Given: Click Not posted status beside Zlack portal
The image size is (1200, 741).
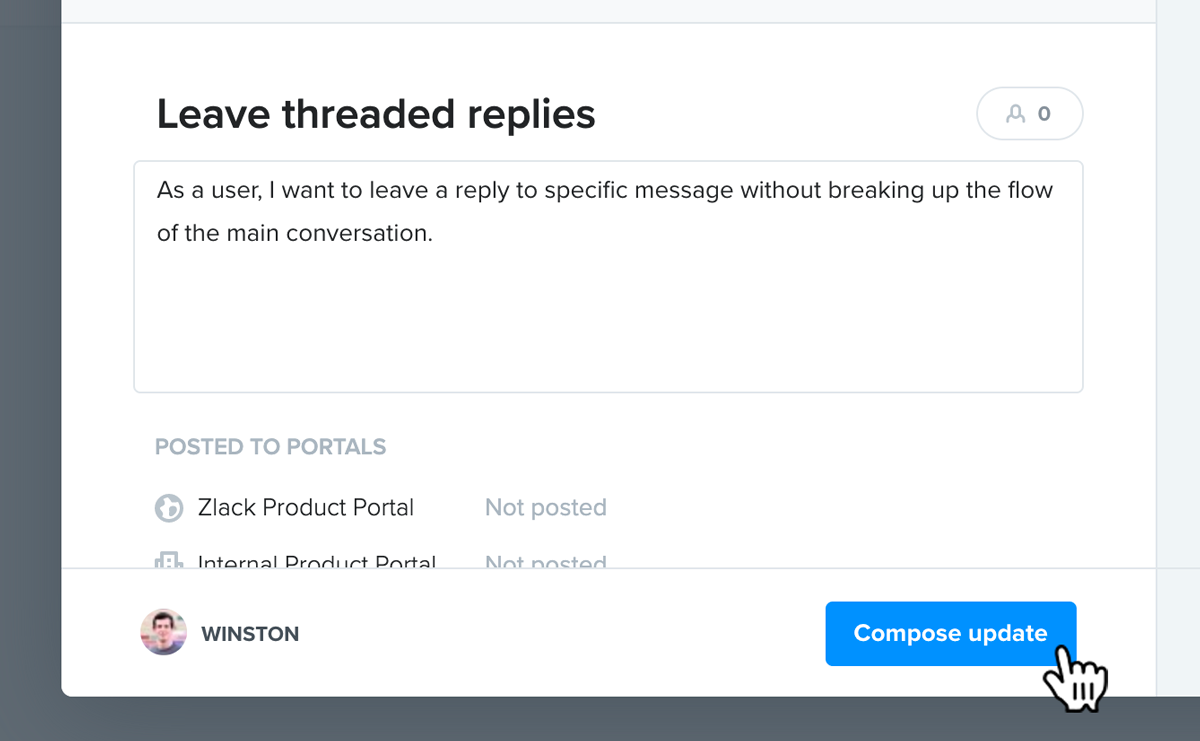Looking at the screenshot, I should tap(546, 507).
